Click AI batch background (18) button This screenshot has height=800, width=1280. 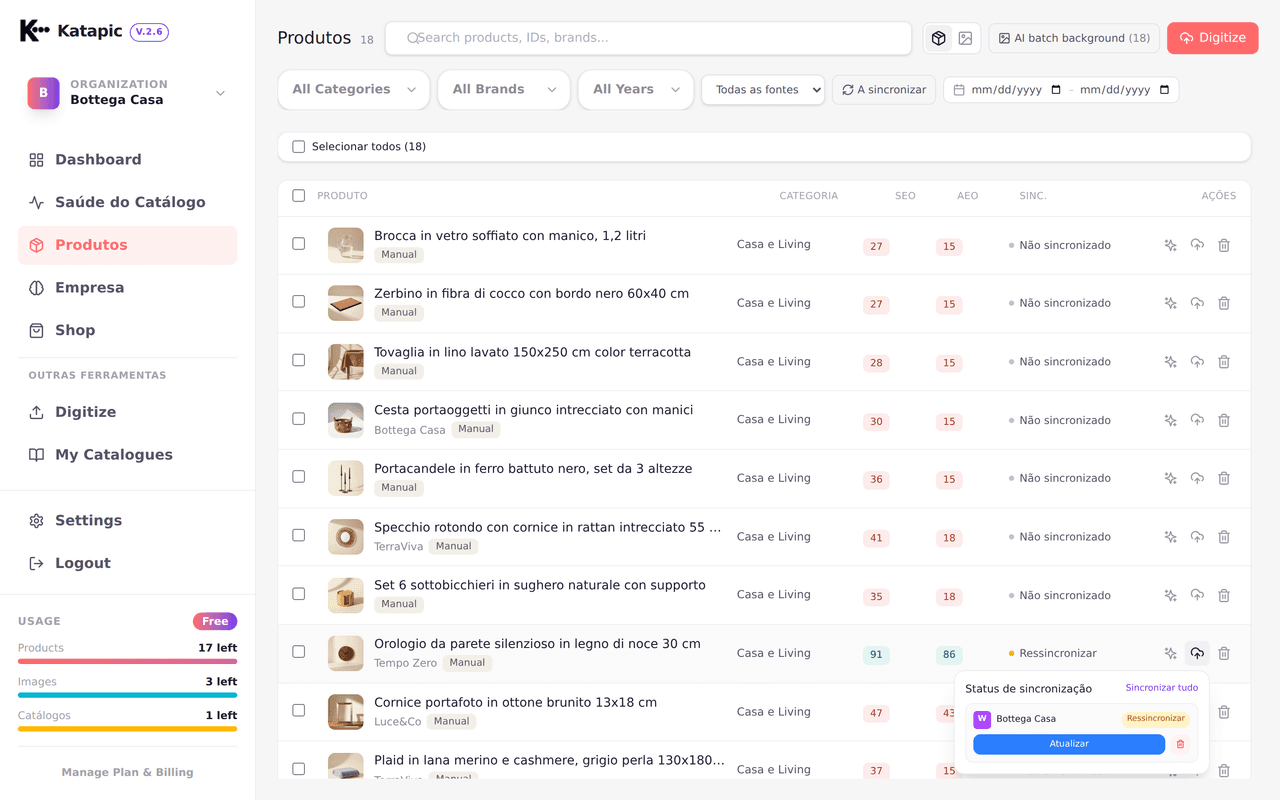coord(1074,38)
